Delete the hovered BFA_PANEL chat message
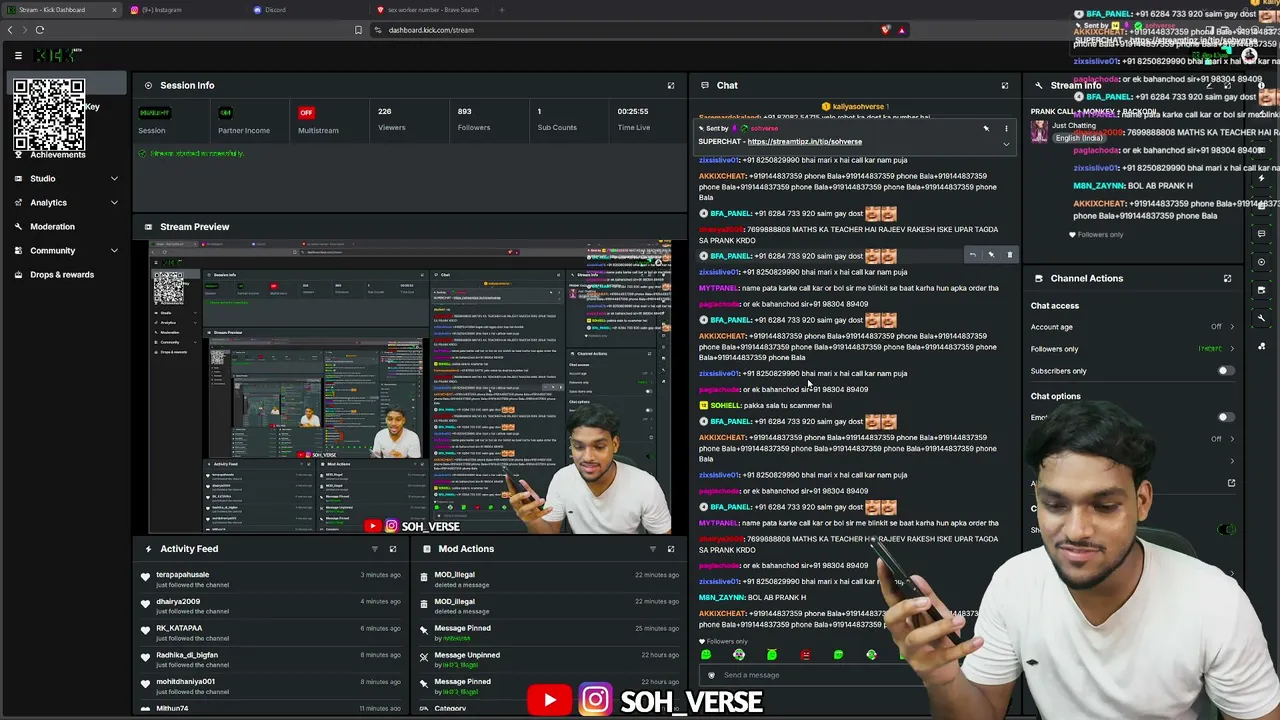This screenshot has height=720, width=1280. pos(1009,255)
